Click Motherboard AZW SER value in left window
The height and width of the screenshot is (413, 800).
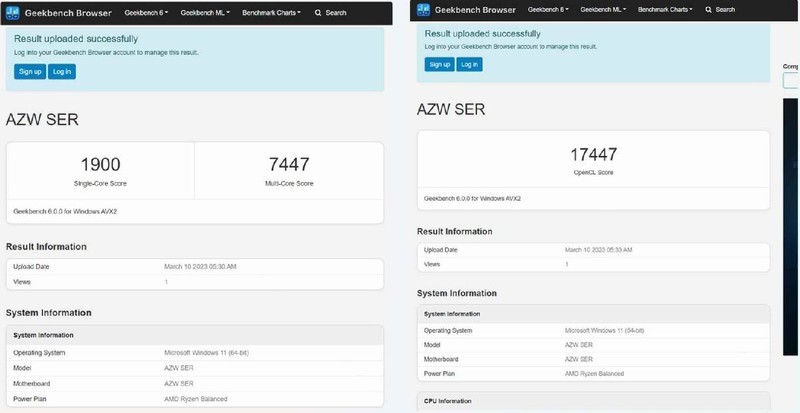click(x=179, y=383)
